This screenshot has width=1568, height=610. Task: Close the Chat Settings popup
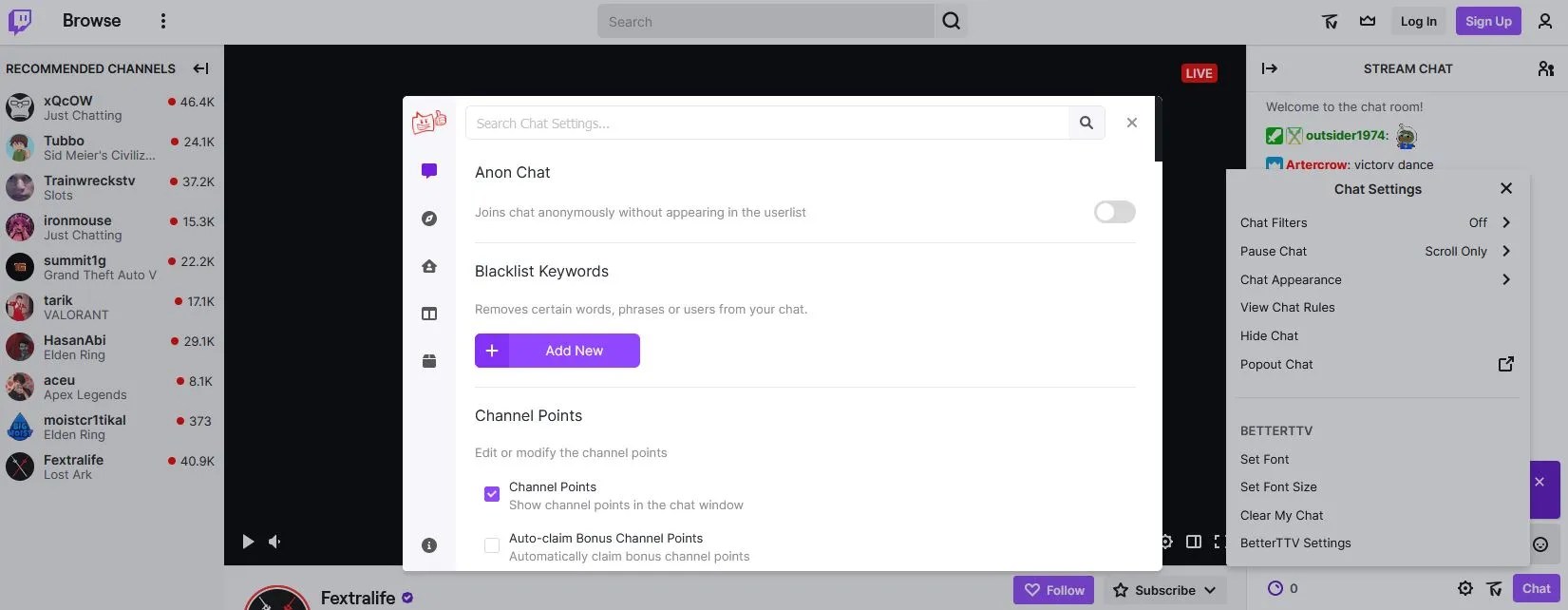[x=1505, y=188]
